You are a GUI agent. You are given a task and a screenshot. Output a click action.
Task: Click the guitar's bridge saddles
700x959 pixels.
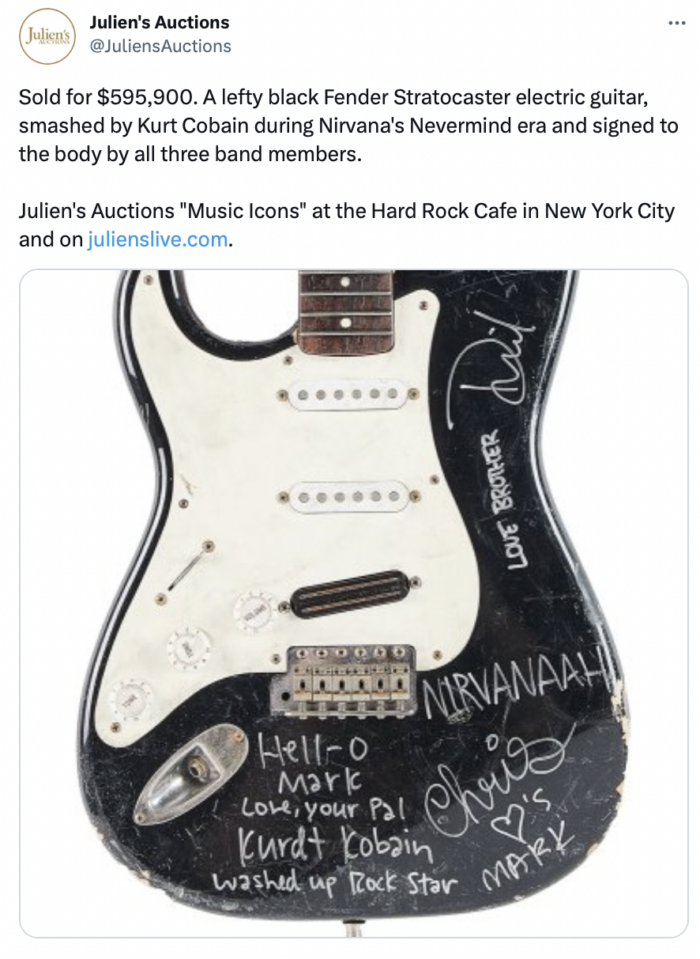coord(347,679)
